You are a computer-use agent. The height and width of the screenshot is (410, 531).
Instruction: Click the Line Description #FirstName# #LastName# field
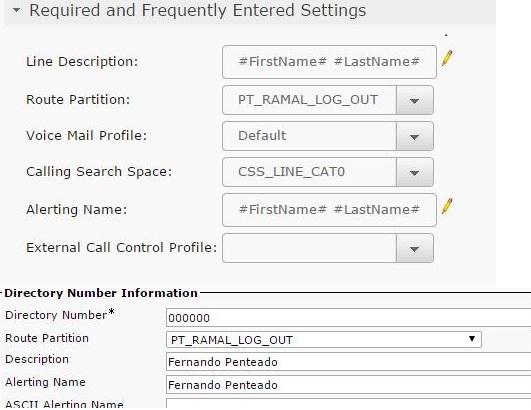coord(329,62)
